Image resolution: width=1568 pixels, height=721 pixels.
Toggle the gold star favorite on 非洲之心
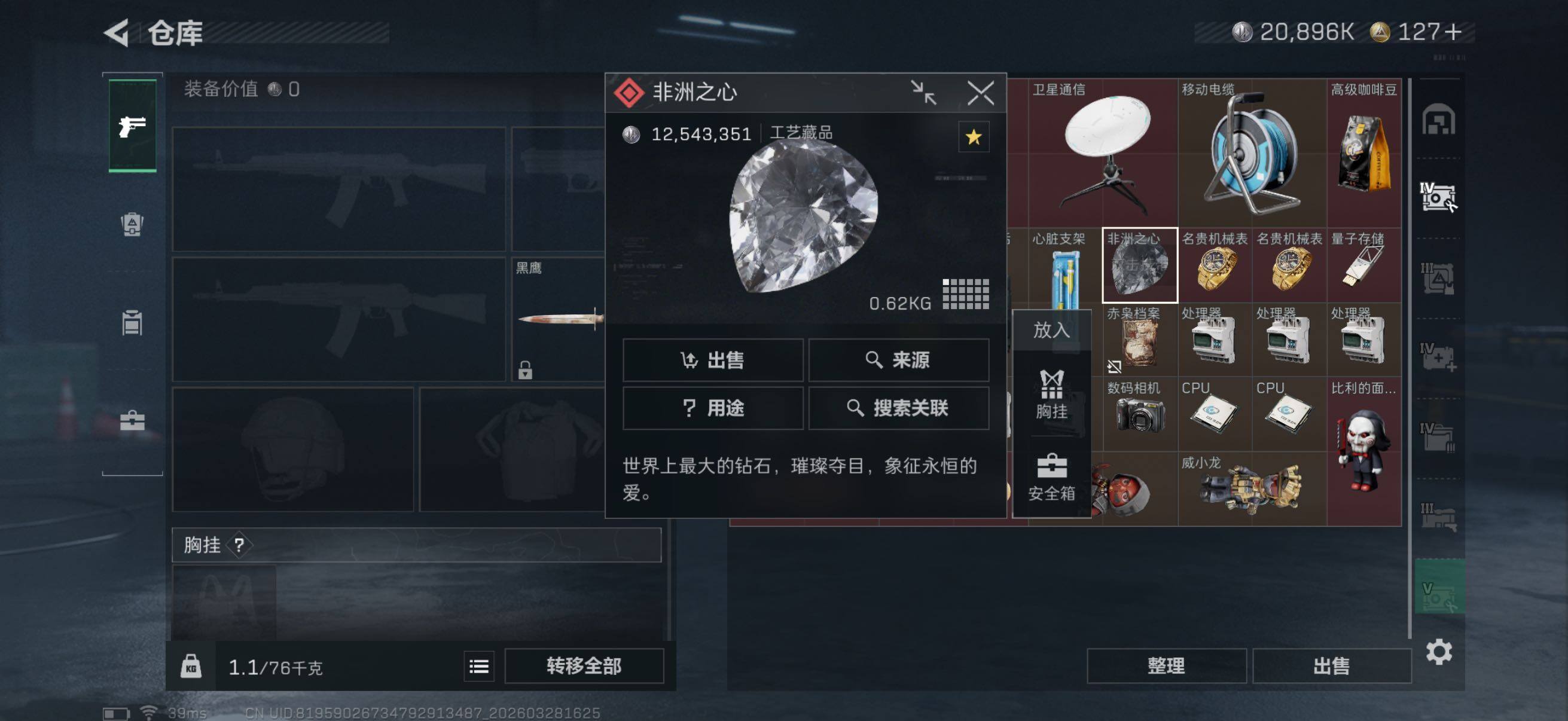(x=974, y=137)
